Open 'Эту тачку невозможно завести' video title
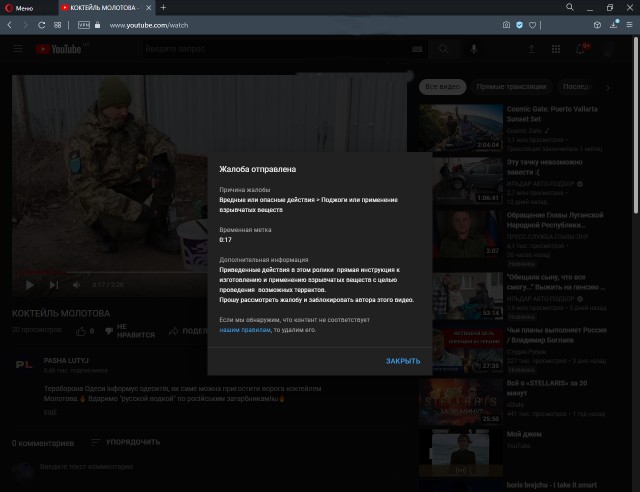 (544, 167)
